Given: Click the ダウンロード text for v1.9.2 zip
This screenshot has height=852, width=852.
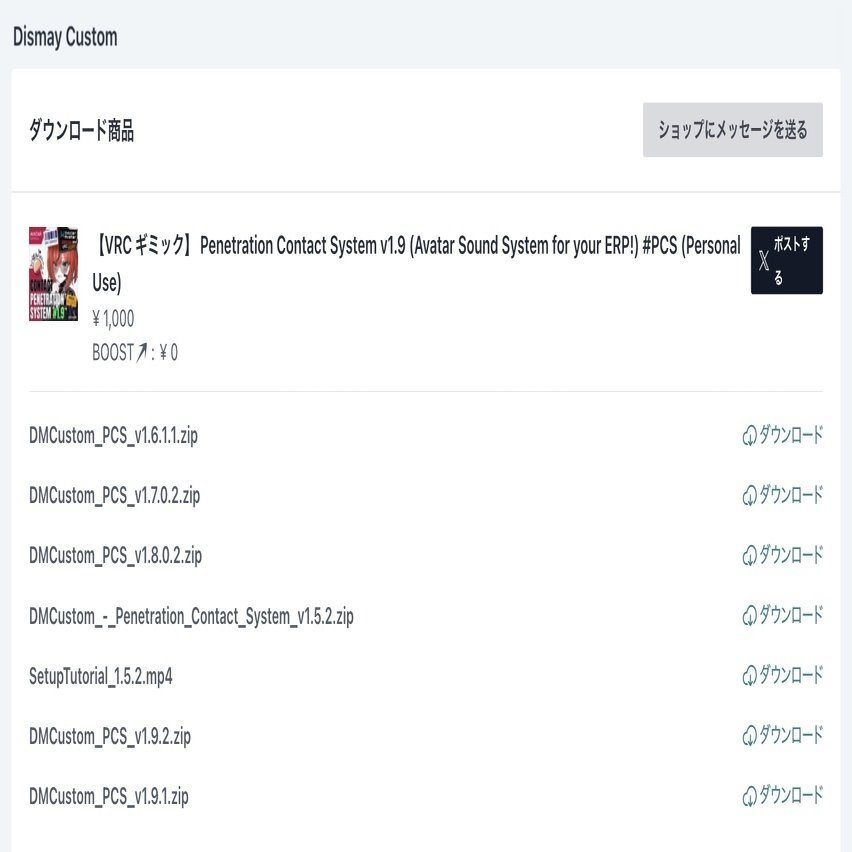Looking at the screenshot, I should (791, 737).
